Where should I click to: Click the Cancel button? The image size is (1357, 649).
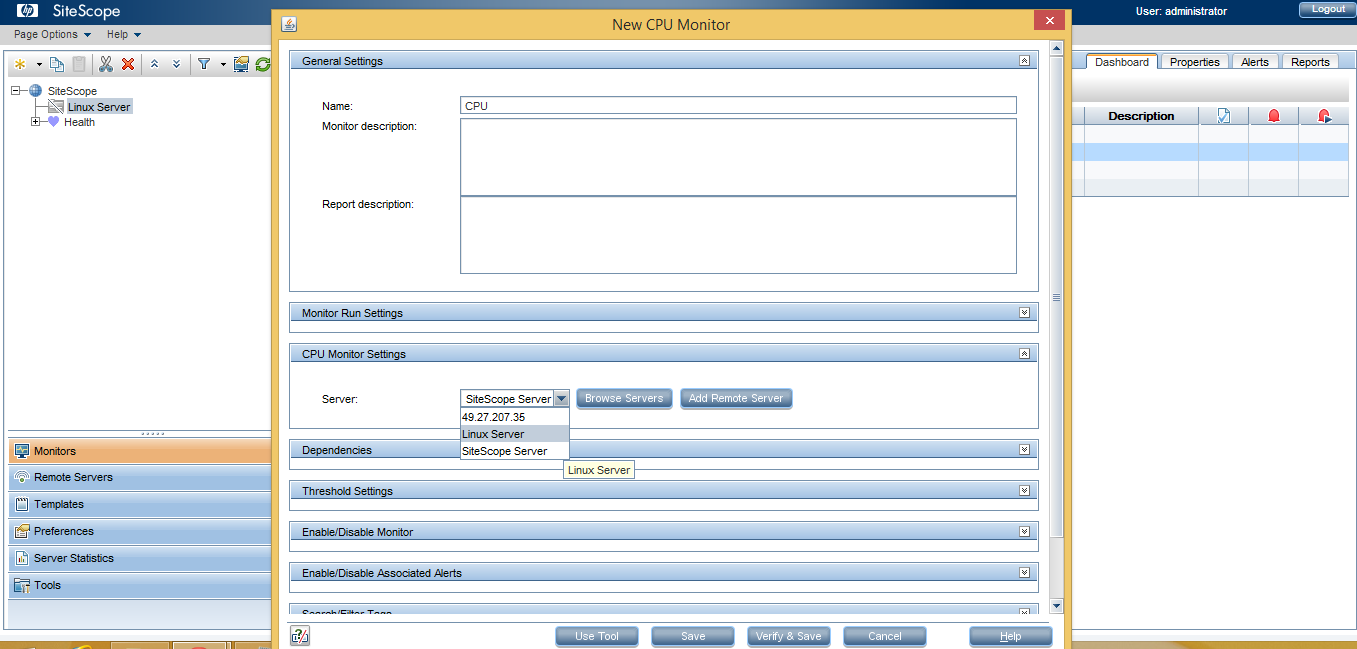click(x=885, y=636)
